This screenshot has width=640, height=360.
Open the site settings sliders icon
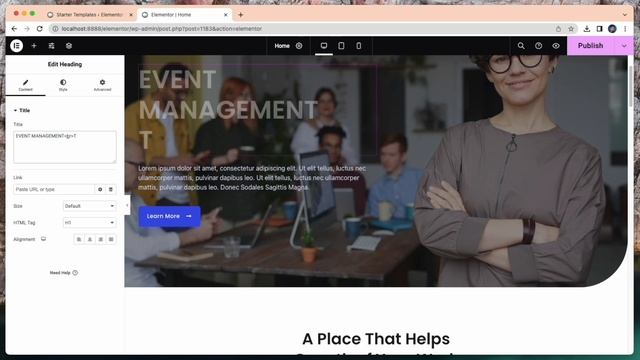tap(51, 46)
